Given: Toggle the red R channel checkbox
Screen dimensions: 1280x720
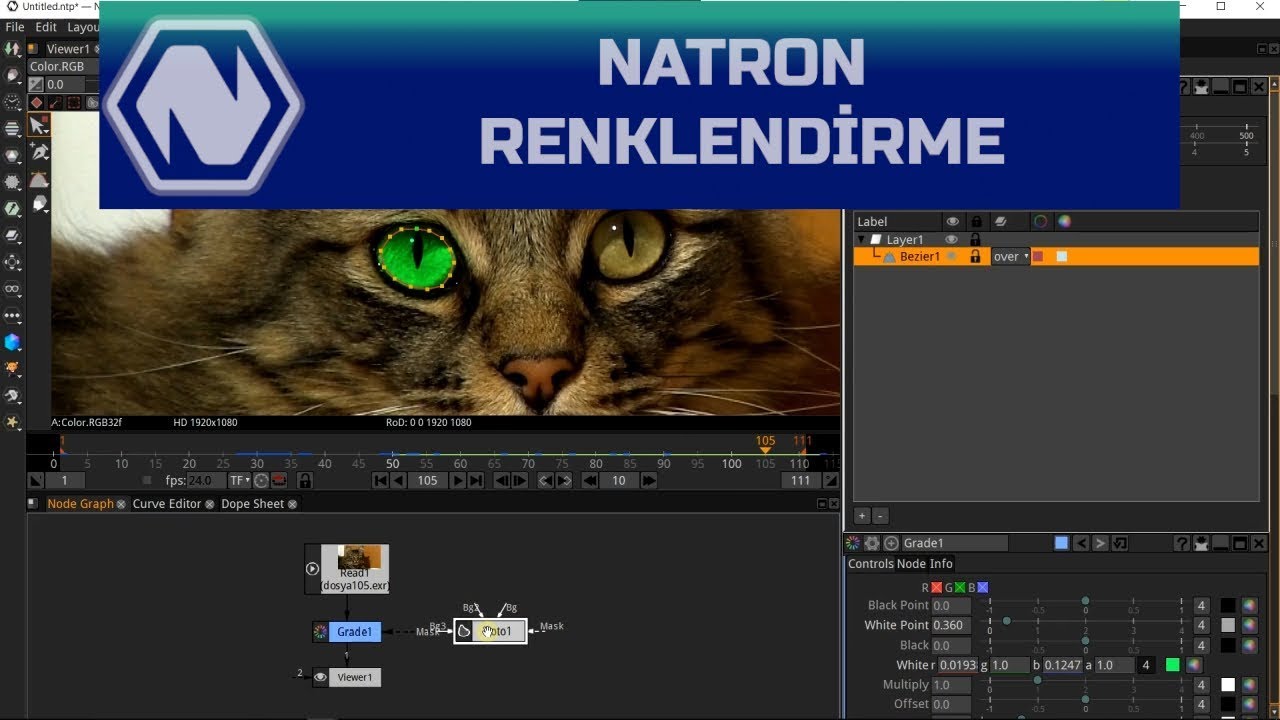Looking at the screenshot, I should [936, 588].
